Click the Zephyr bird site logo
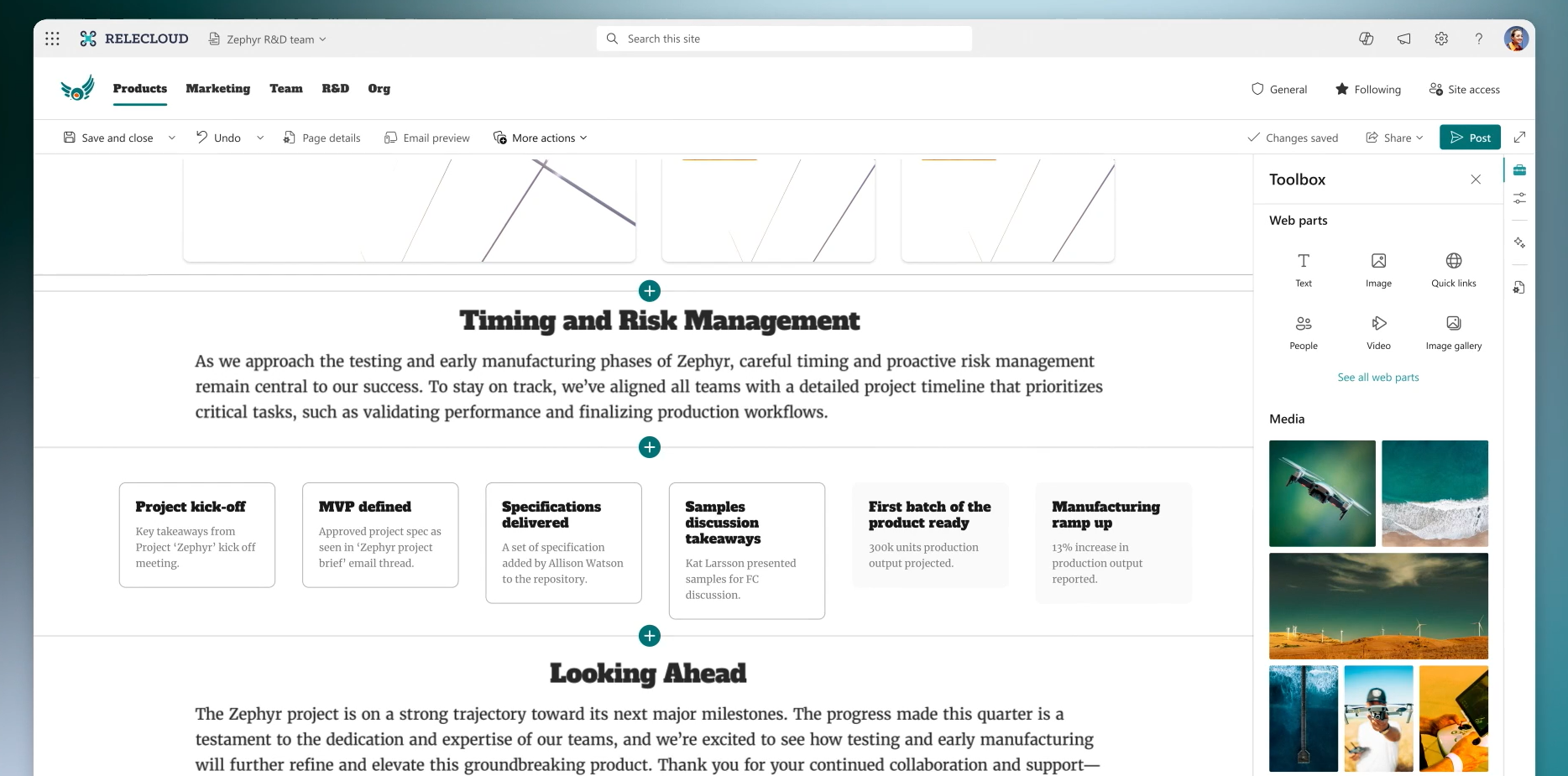Image resolution: width=1568 pixels, height=776 pixels. (77, 88)
